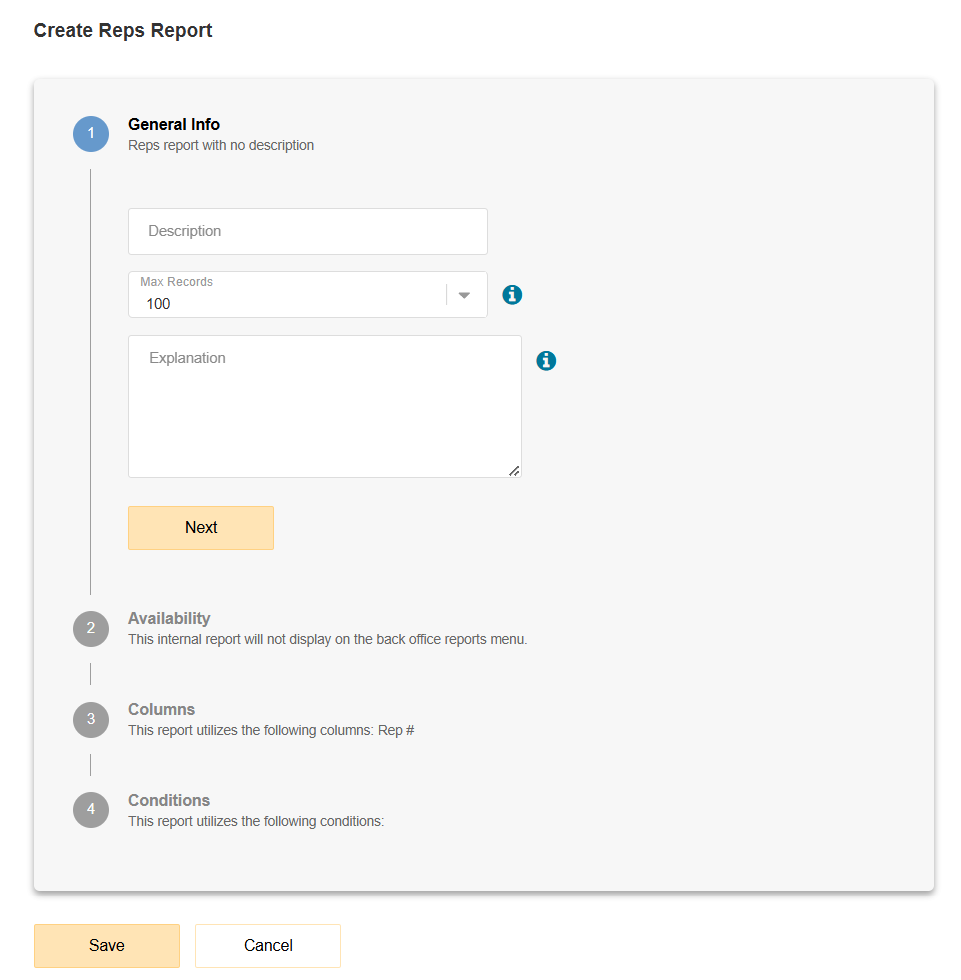The width and height of the screenshot is (961, 980).
Task: Click the Next button
Action: coord(200,527)
